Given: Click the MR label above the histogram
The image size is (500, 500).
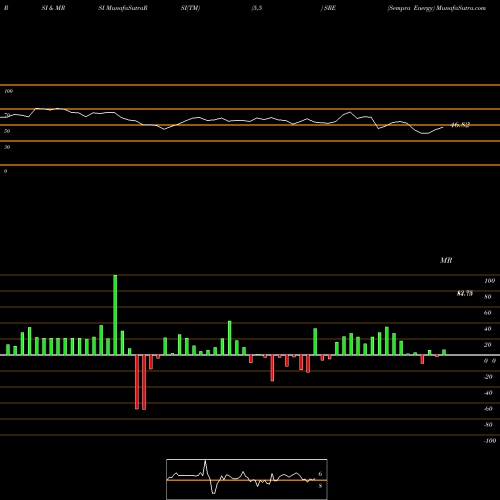Looking at the screenshot, I should (446, 260).
